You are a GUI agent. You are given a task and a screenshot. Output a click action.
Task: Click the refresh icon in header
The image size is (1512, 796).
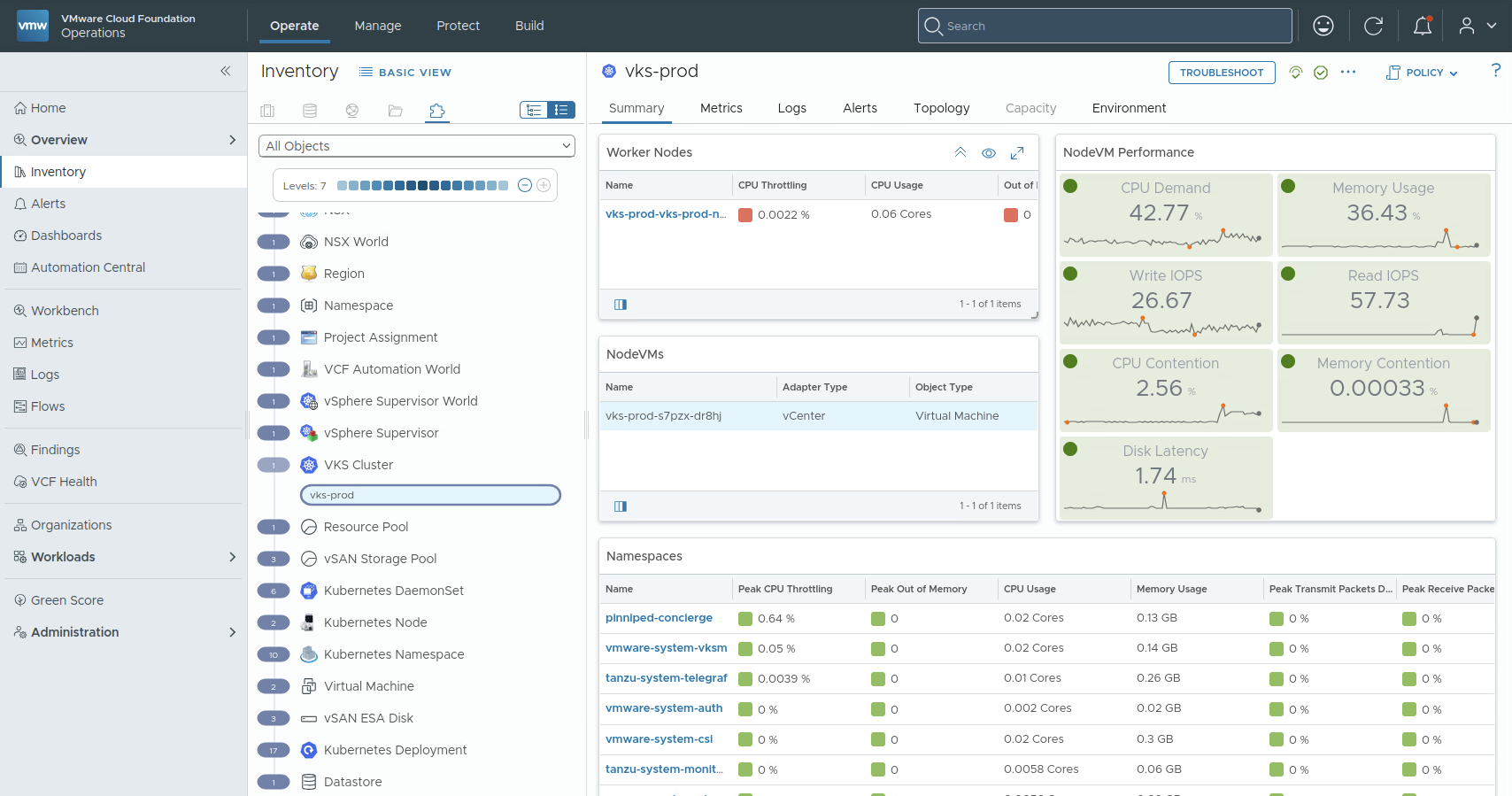coord(1373,26)
